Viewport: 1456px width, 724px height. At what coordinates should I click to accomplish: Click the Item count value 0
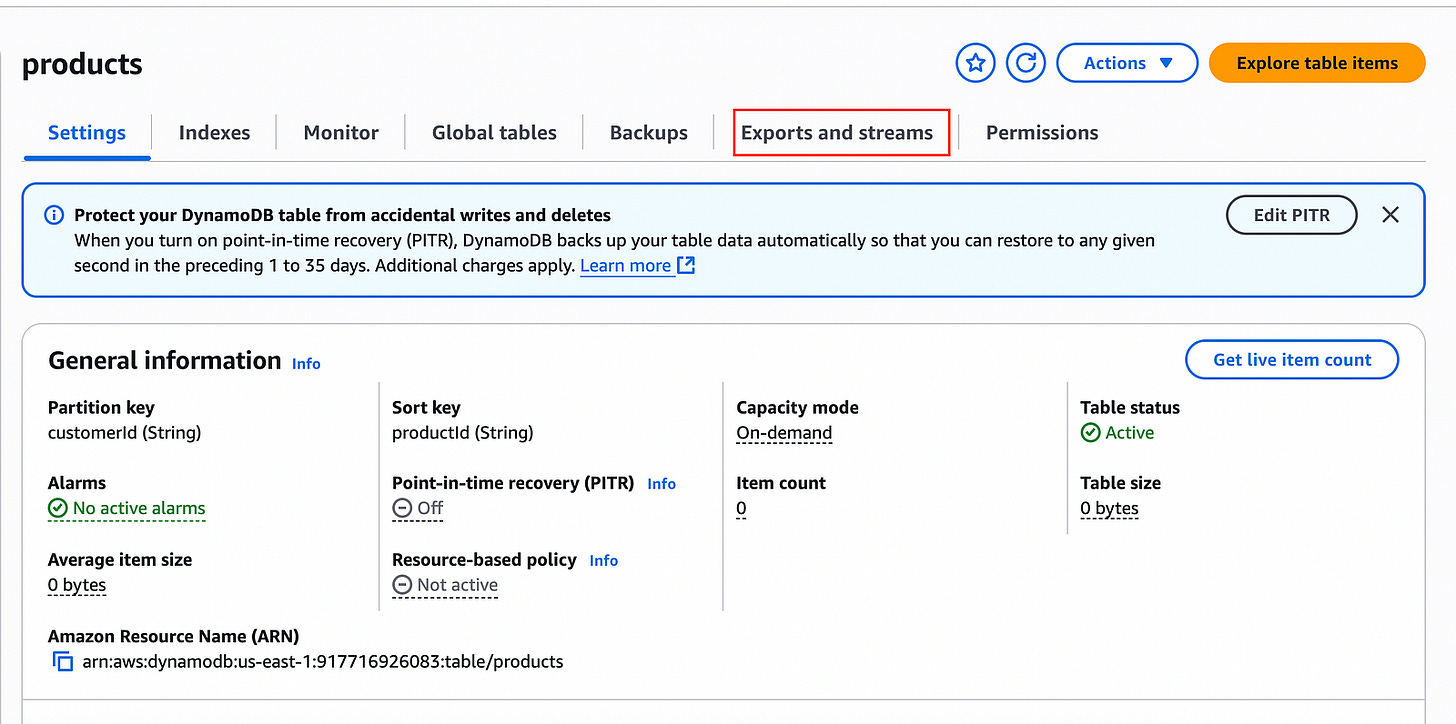point(741,509)
